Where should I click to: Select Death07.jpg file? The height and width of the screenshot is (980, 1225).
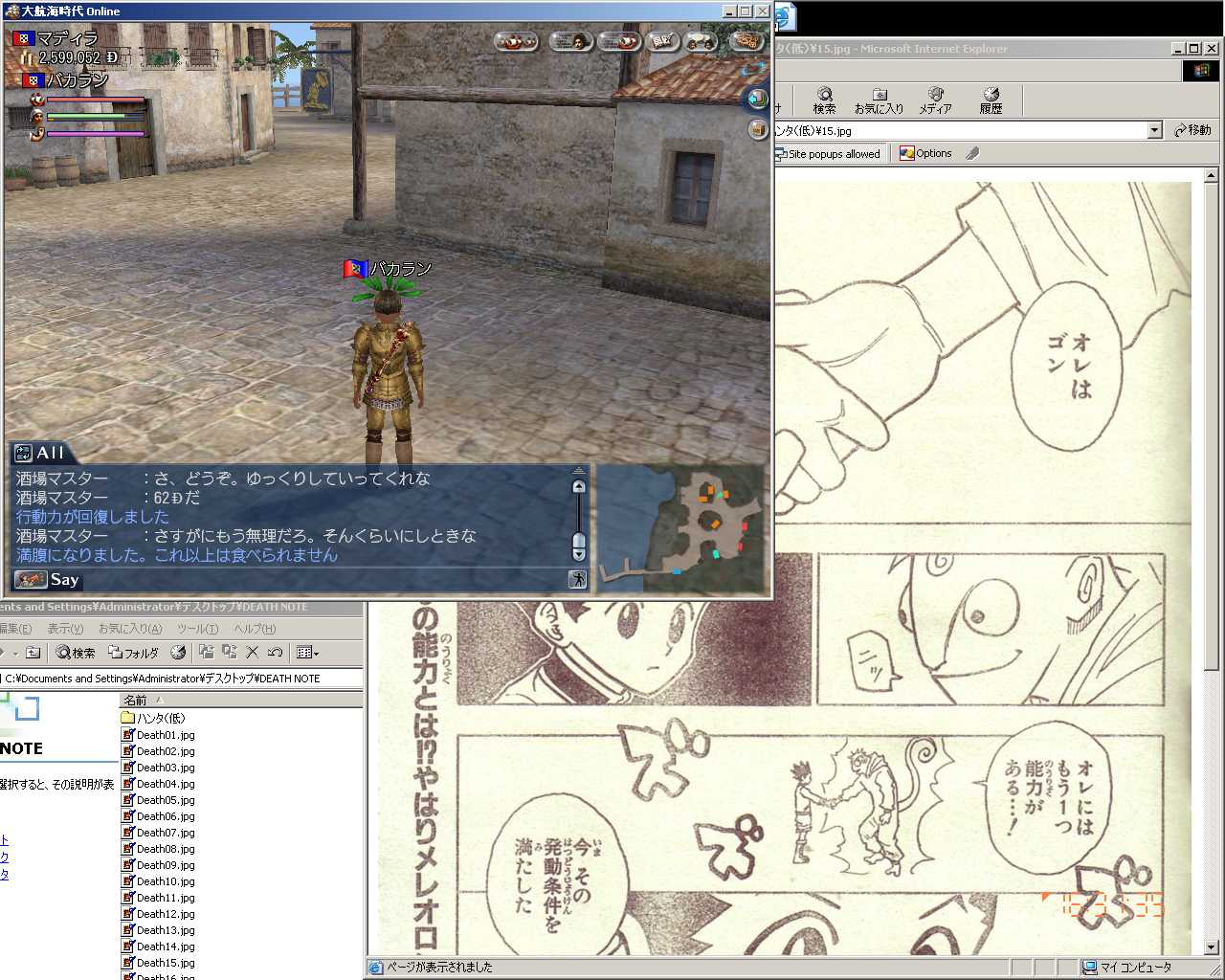tap(158, 833)
